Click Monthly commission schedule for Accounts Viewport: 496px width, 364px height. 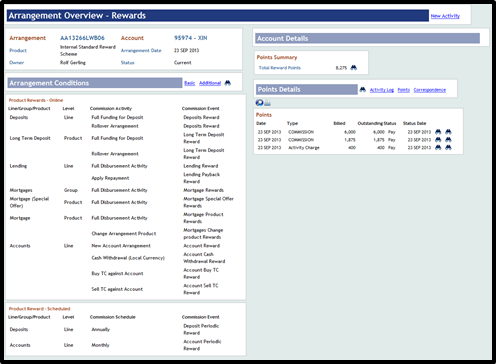(100, 345)
